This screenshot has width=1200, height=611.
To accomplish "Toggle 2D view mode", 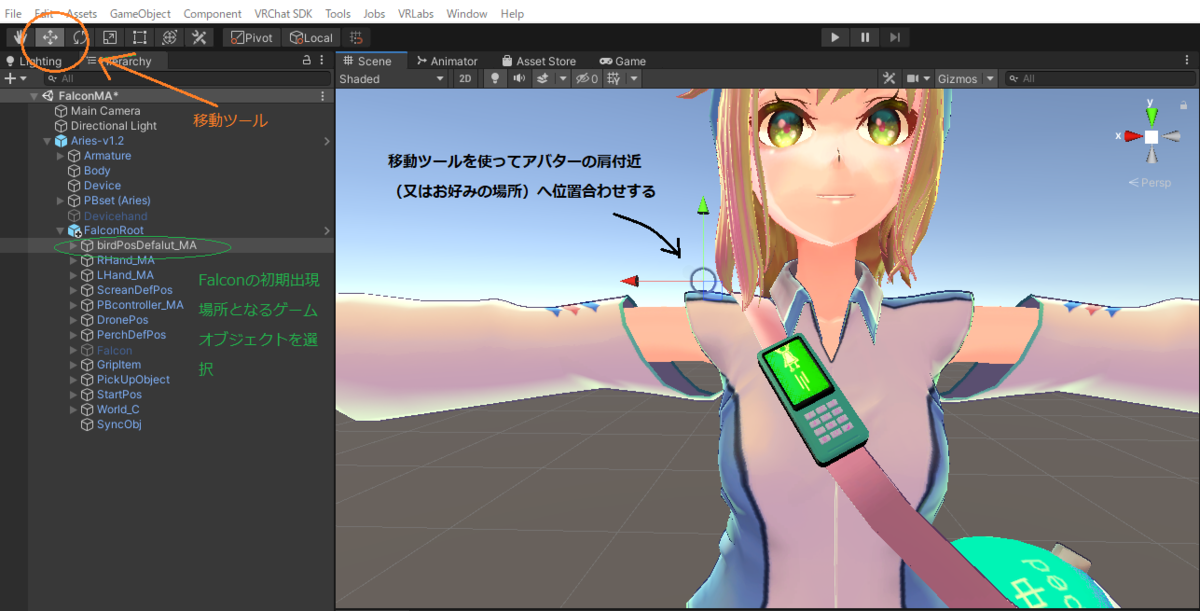I will [x=465, y=78].
